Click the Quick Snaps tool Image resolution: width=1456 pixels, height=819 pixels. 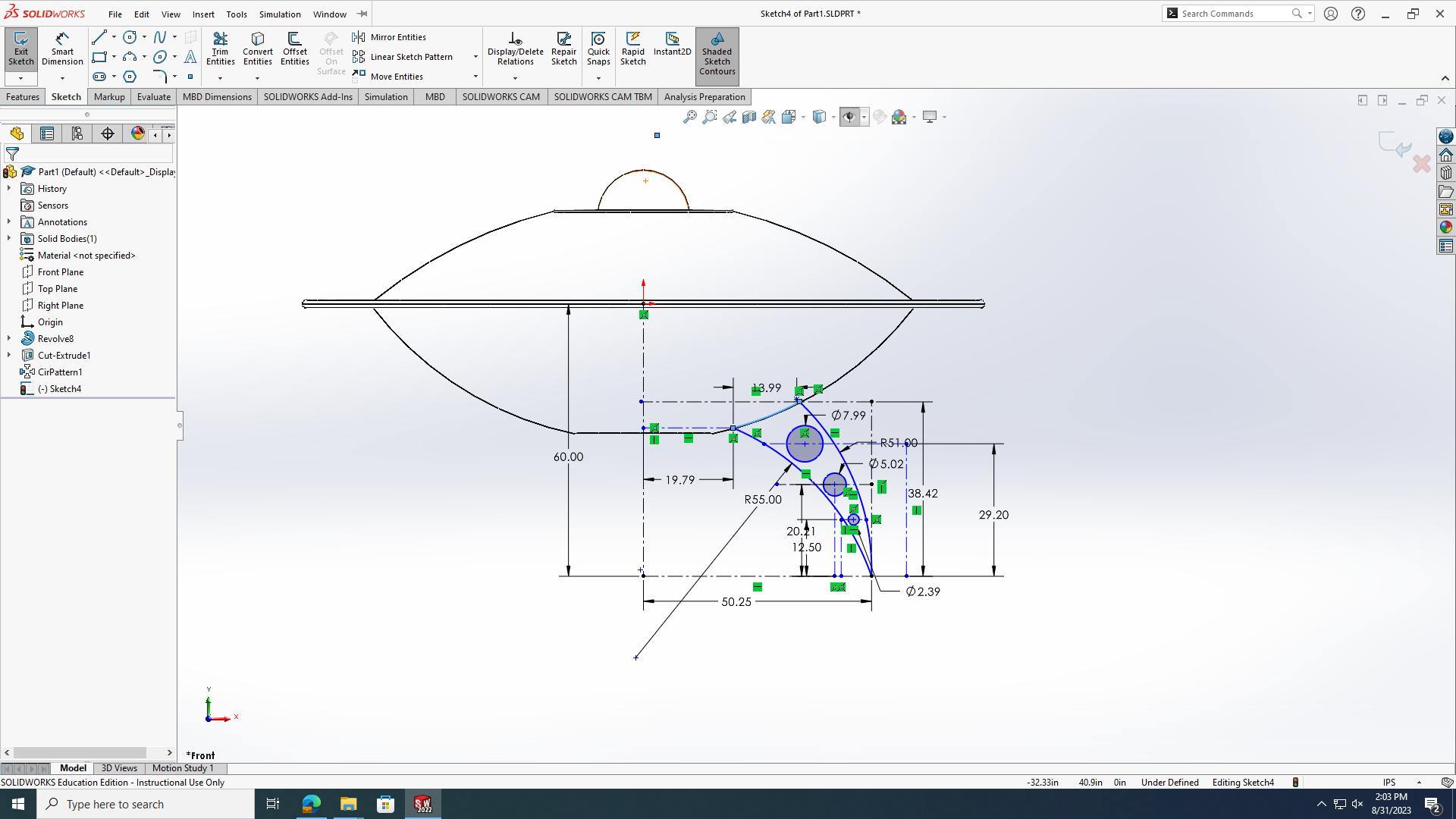[x=598, y=49]
